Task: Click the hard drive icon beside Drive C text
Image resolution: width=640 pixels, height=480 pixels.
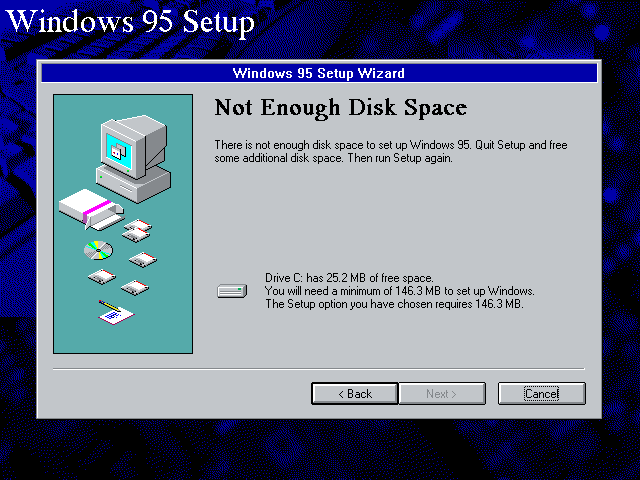Action: pos(232,291)
